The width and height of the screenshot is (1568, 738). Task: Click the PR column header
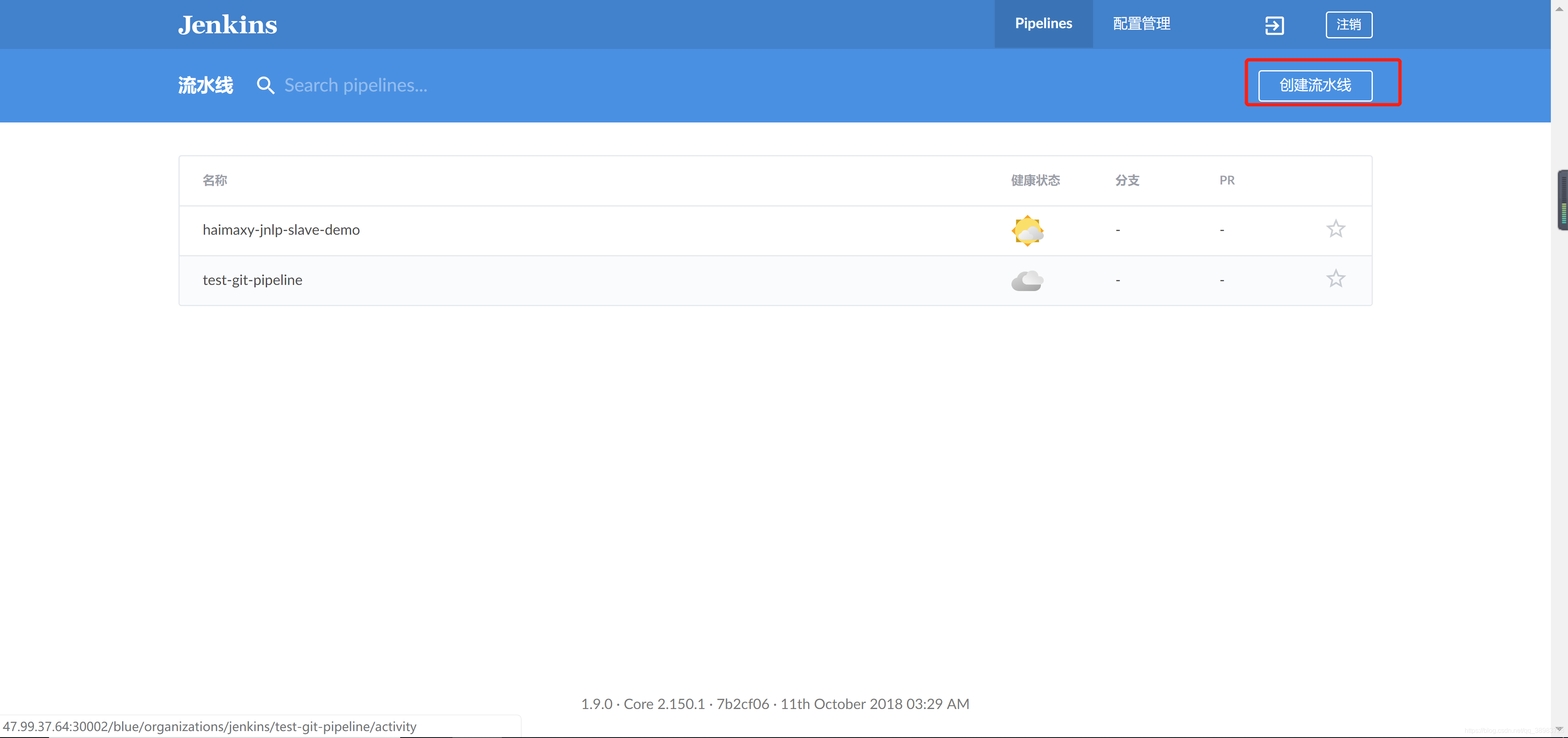tap(1227, 181)
